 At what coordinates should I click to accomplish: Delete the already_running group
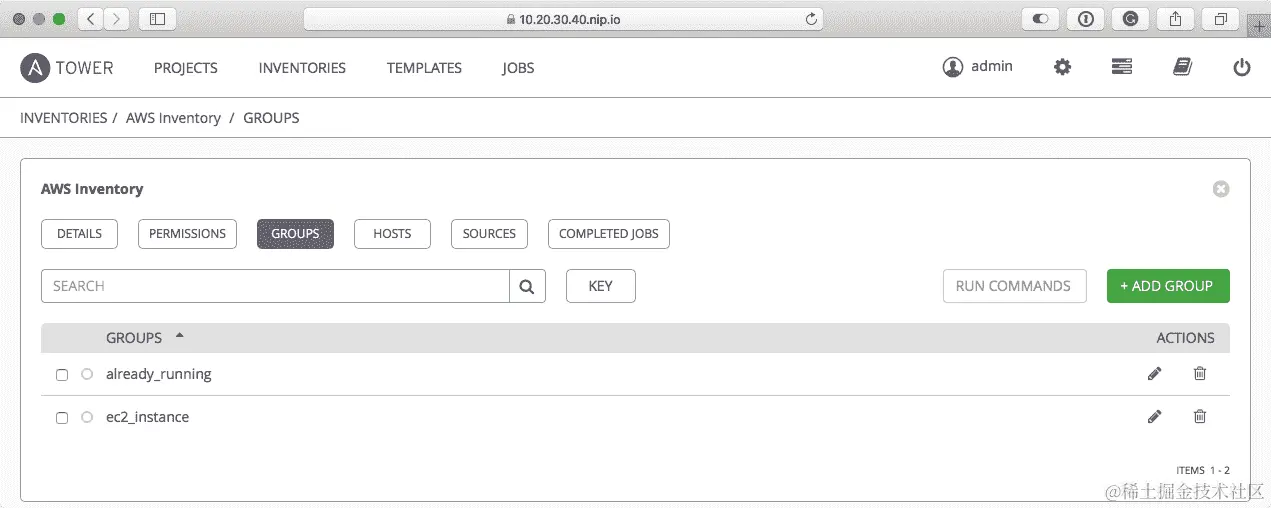pos(1200,374)
